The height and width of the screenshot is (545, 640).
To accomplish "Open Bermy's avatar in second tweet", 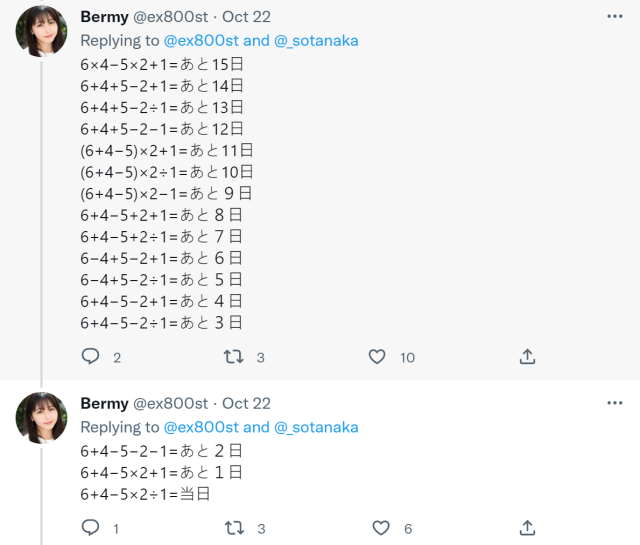I will point(42,417).
